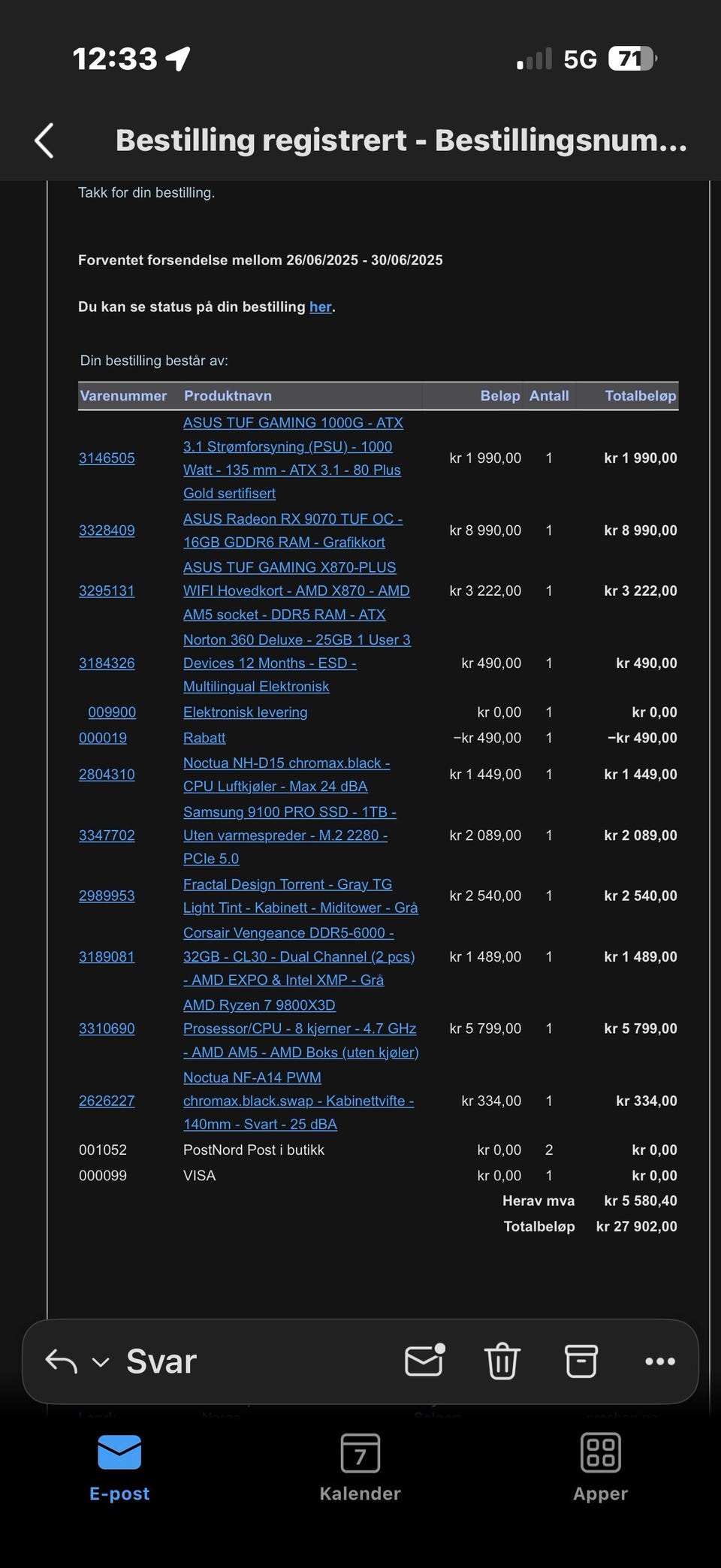This screenshot has width=721, height=1568.
Task: Tap the reply arrow icon
Action: (x=62, y=1361)
